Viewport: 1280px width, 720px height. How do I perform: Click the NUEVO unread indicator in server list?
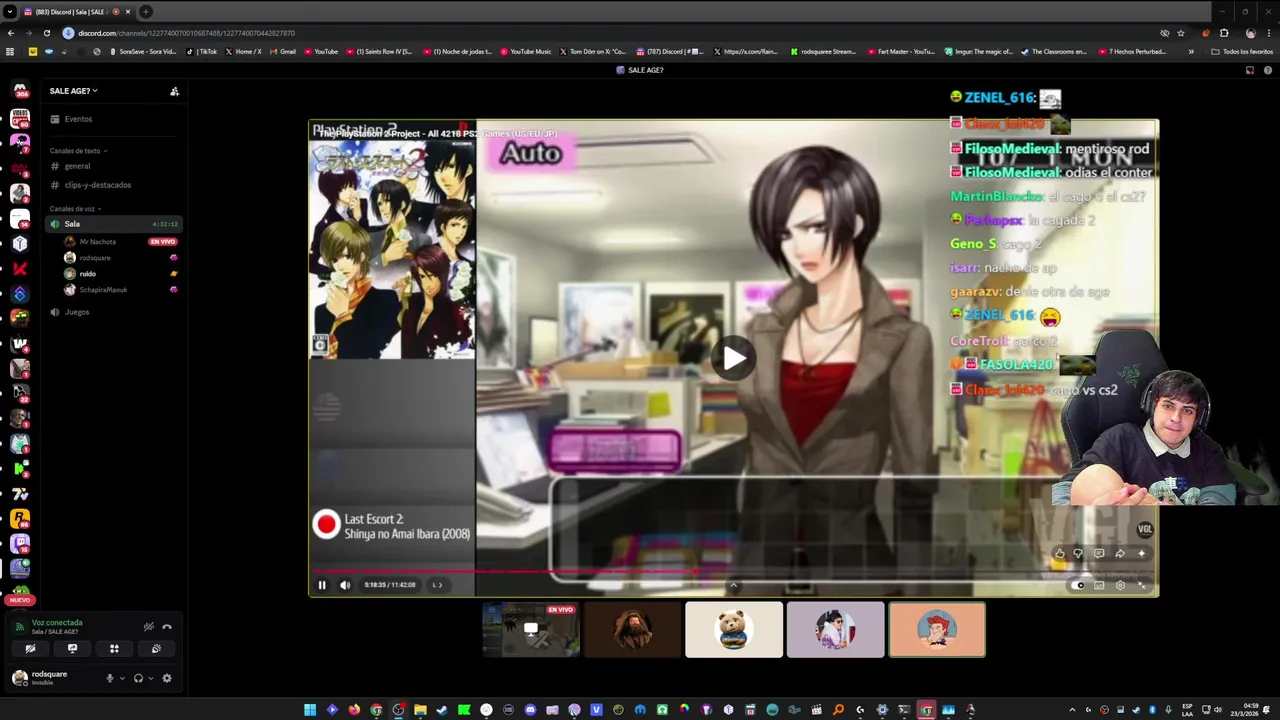click(20, 600)
